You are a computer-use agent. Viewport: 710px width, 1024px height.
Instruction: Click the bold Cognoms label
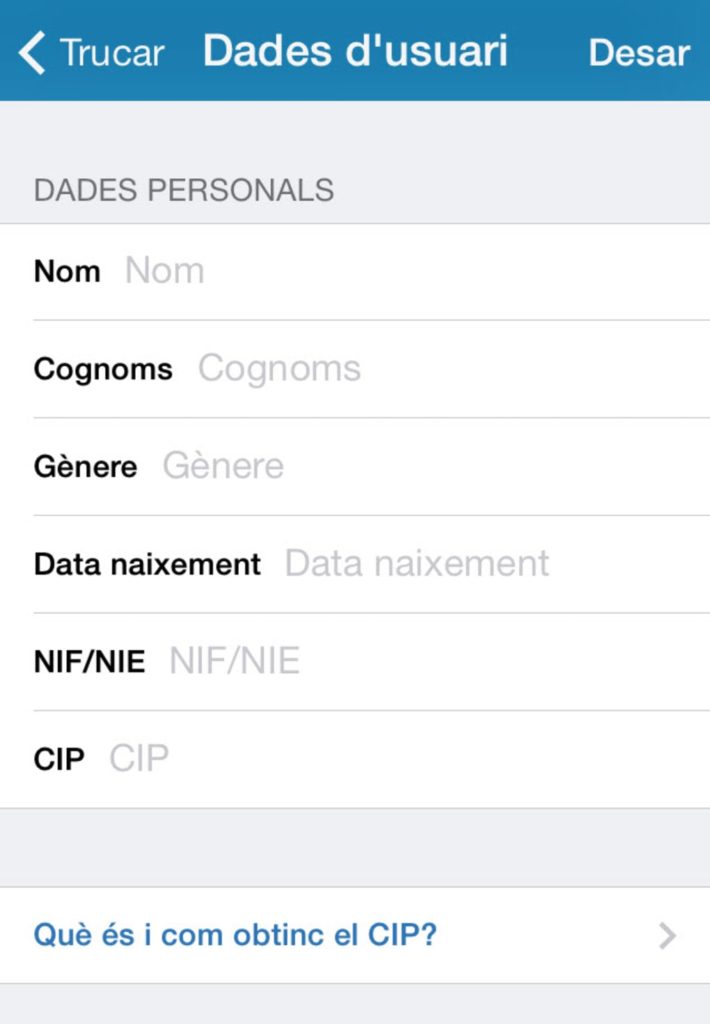click(x=103, y=369)
